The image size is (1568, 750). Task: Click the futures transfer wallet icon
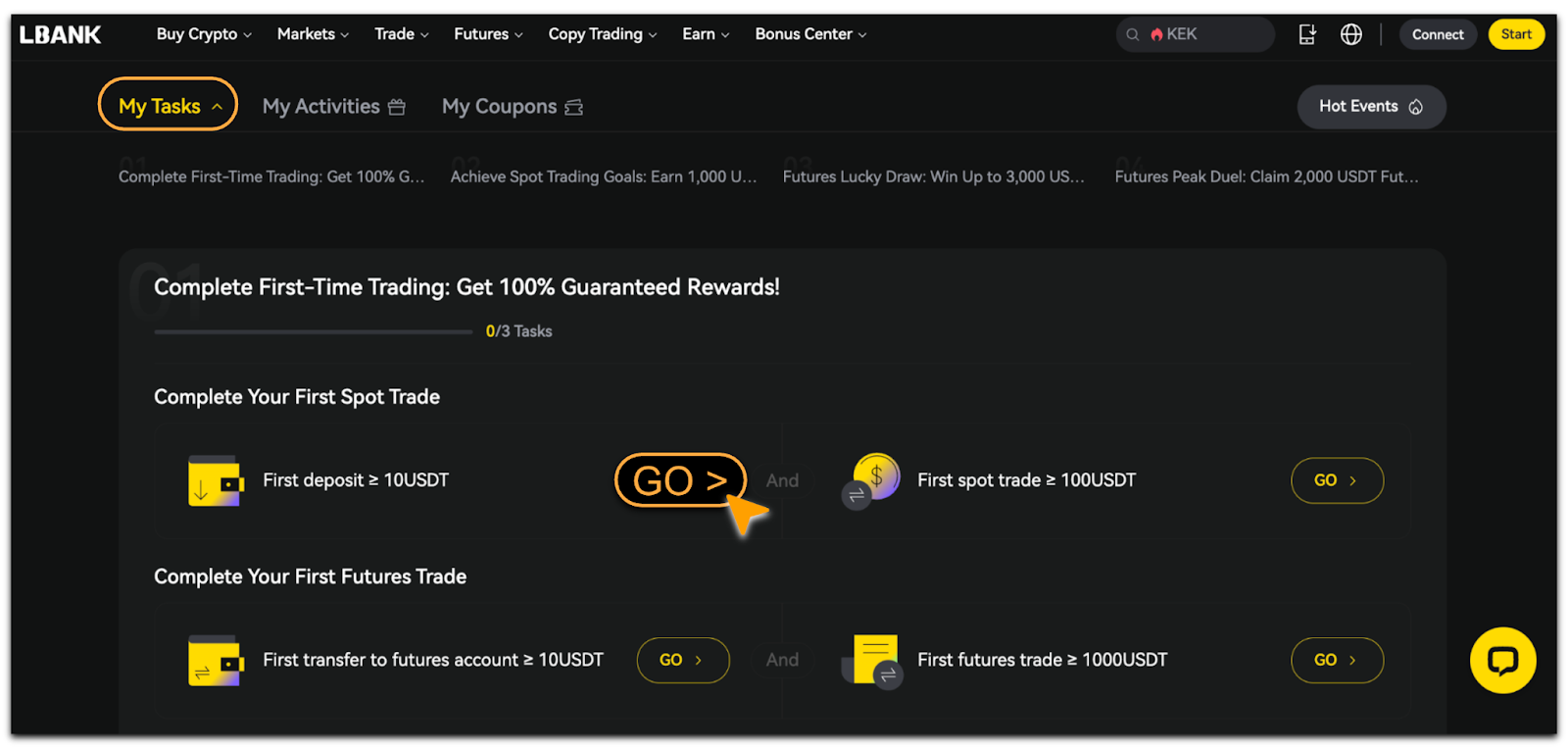(x=216, y=660)
